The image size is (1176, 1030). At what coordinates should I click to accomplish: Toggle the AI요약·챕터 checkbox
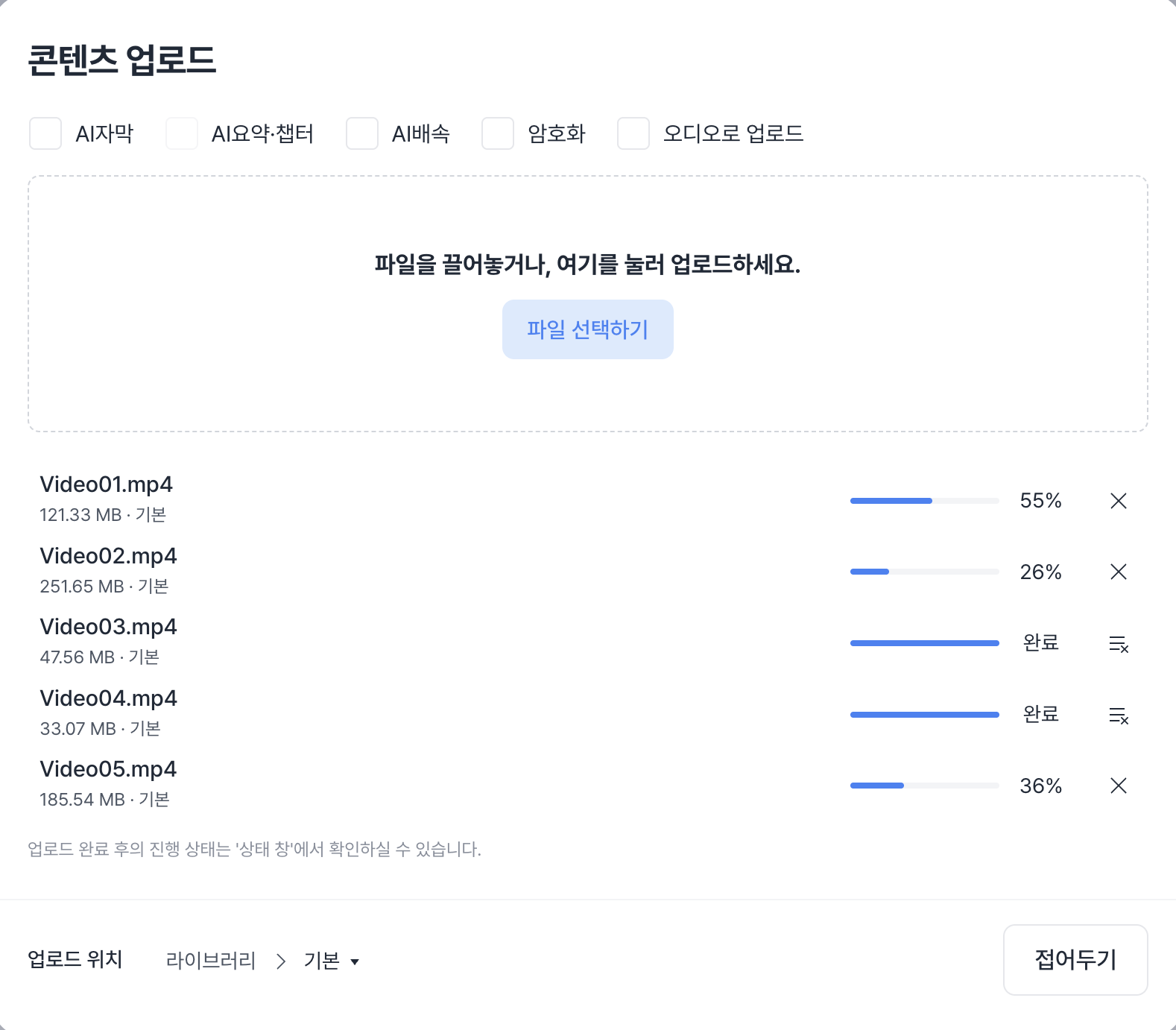(181, 133)
